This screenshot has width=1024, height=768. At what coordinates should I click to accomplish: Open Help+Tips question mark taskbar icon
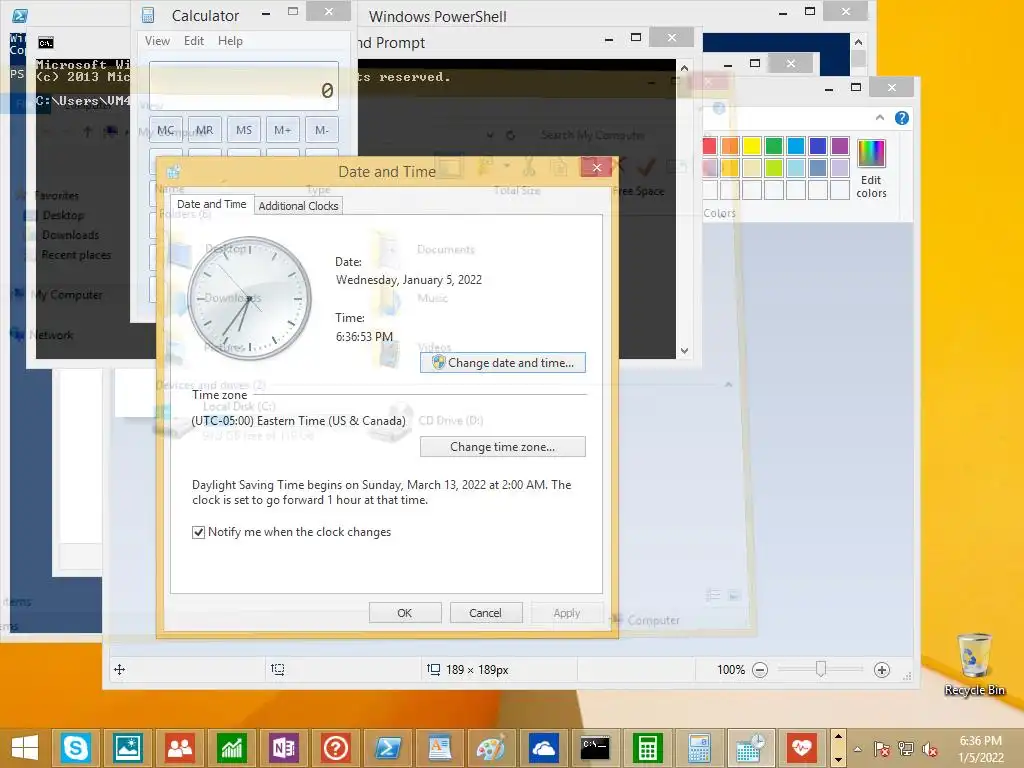coord(336,748)
